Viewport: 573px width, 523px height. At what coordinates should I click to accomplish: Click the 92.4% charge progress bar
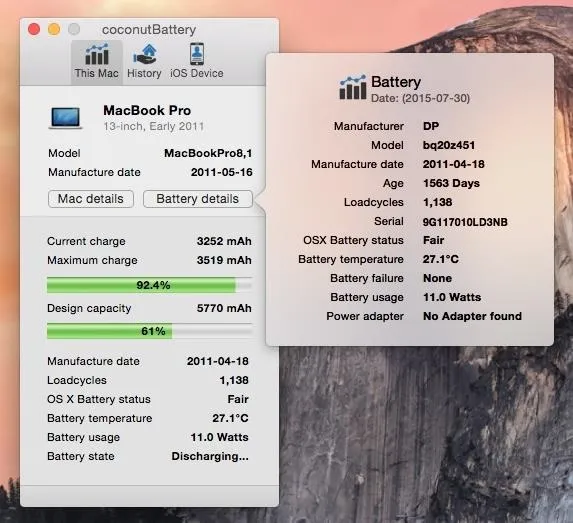click(149, 285)
